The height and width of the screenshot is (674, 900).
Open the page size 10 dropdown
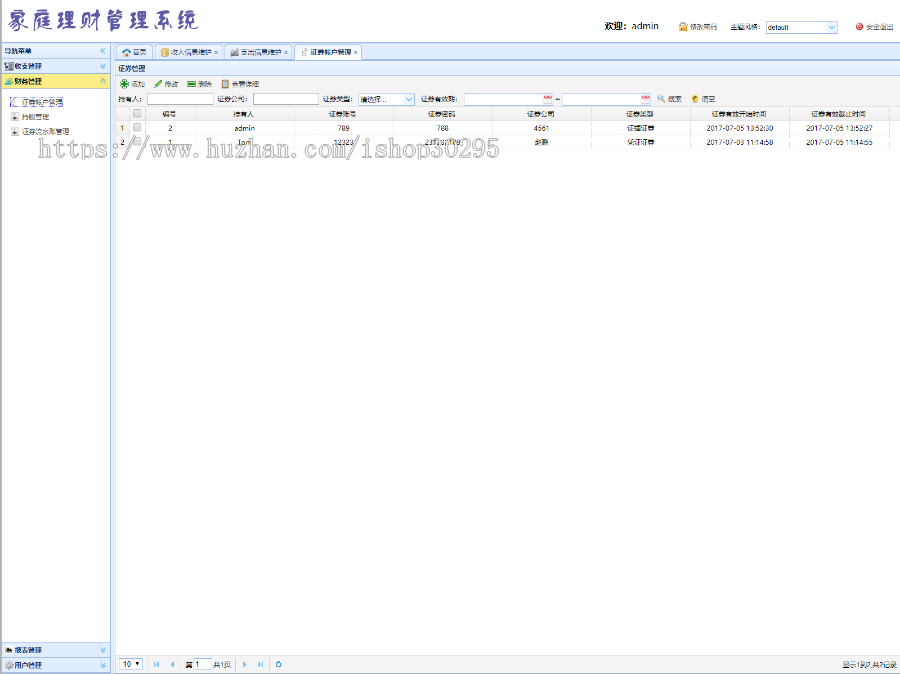pos(130,664)
